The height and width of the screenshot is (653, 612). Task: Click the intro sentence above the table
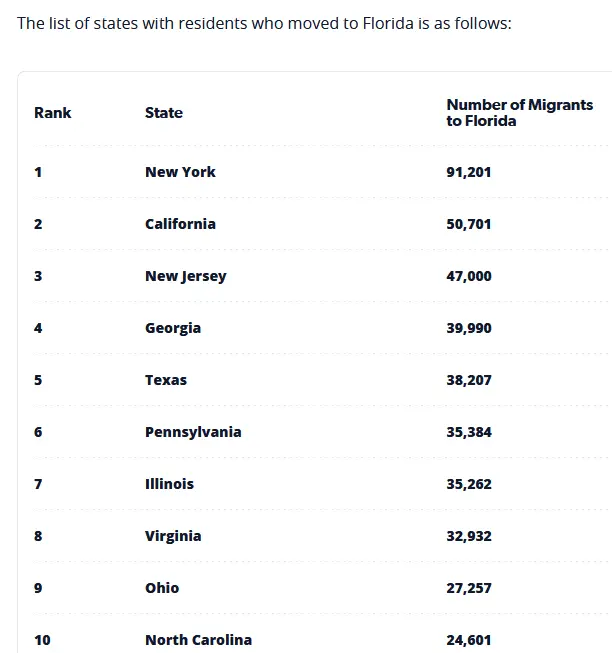tap(264, 22)
